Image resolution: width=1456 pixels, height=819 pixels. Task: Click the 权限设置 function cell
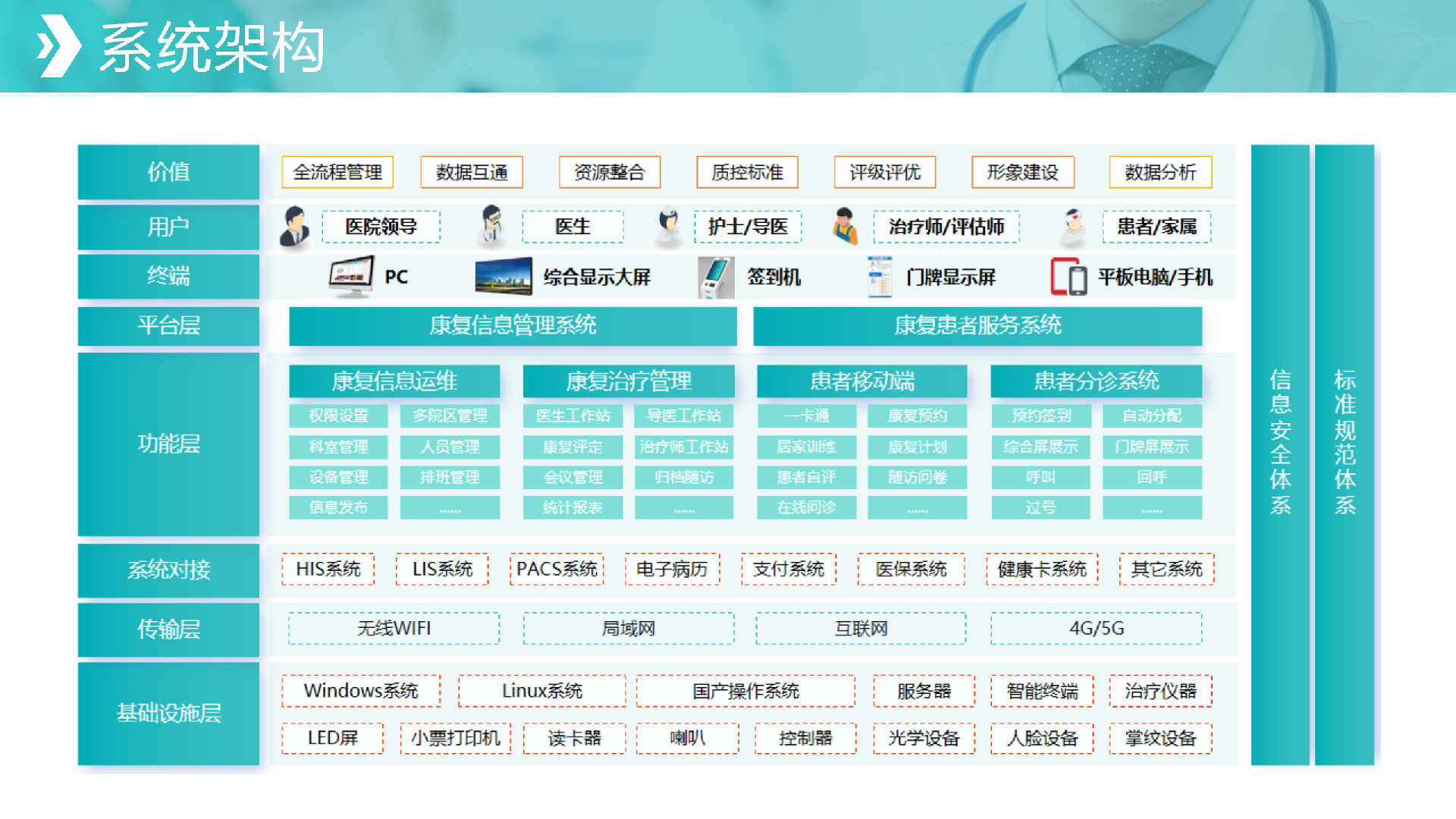click(x=338, y=416)
